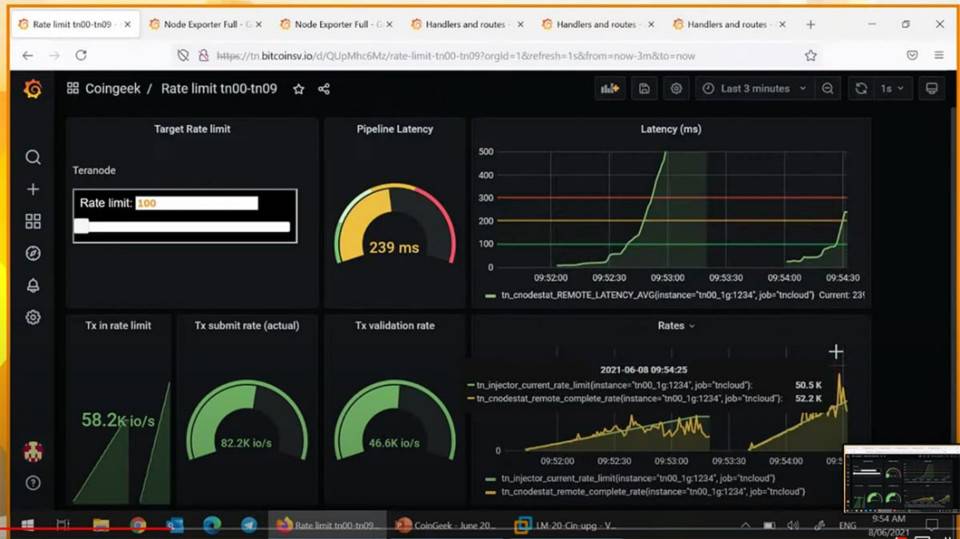Click the Pipeline Latency gauge

[x=395, y=224]
